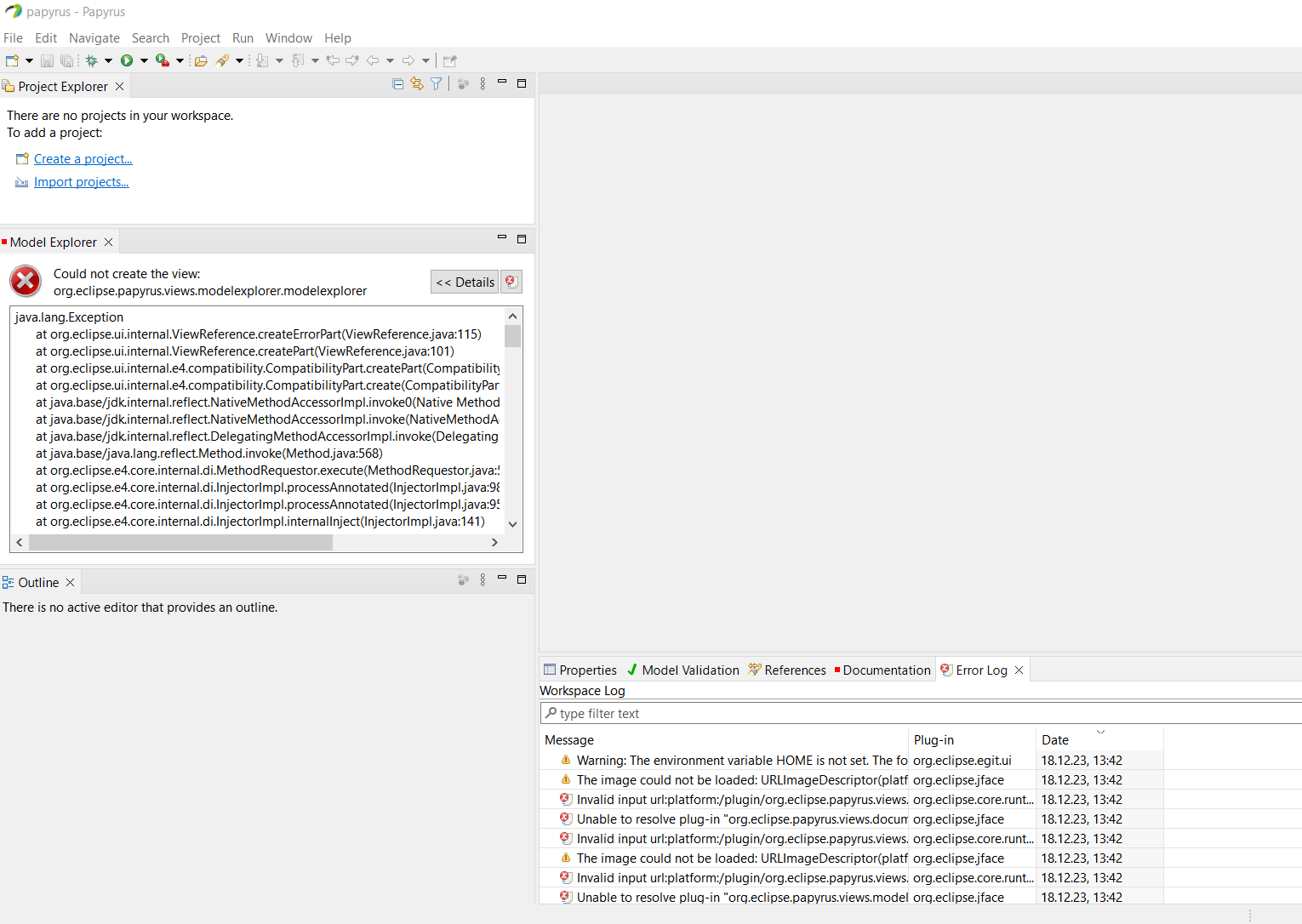The image size is (1302, 924).
Task: Select the Outline tab
Action: [38, 583]
